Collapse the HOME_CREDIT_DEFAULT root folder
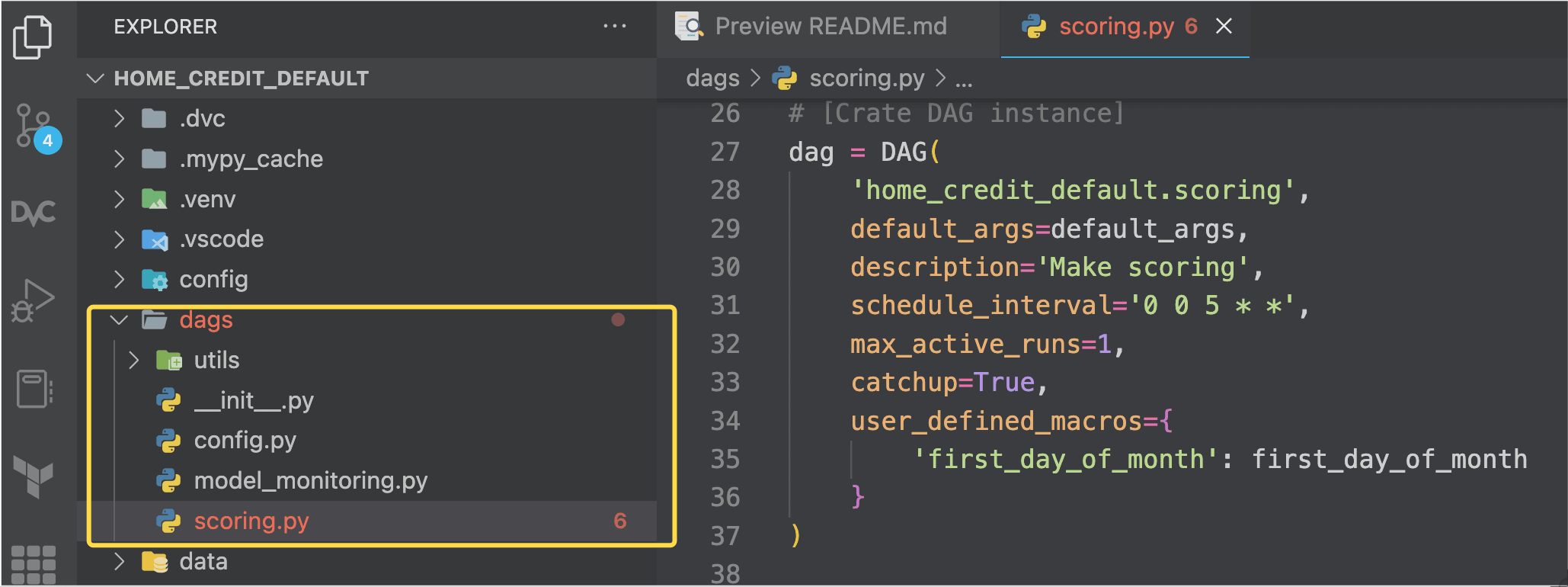 96,79
